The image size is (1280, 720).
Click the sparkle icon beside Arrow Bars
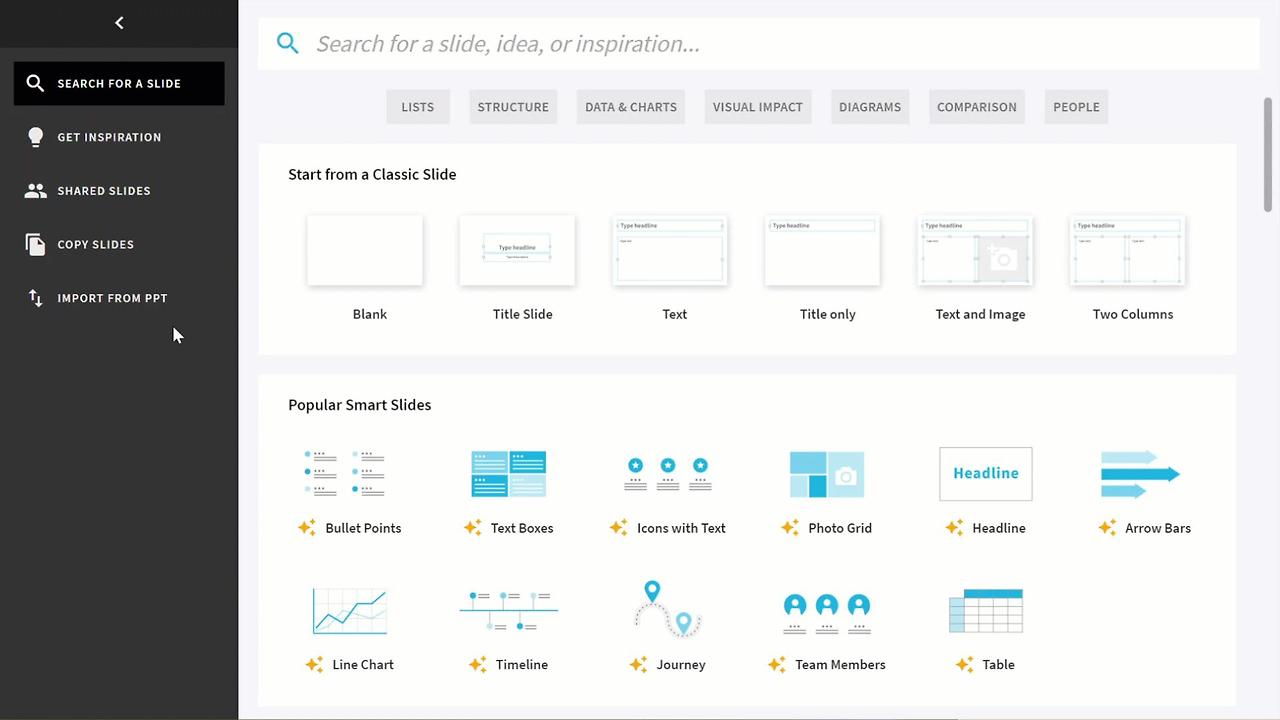(1107, 527)
